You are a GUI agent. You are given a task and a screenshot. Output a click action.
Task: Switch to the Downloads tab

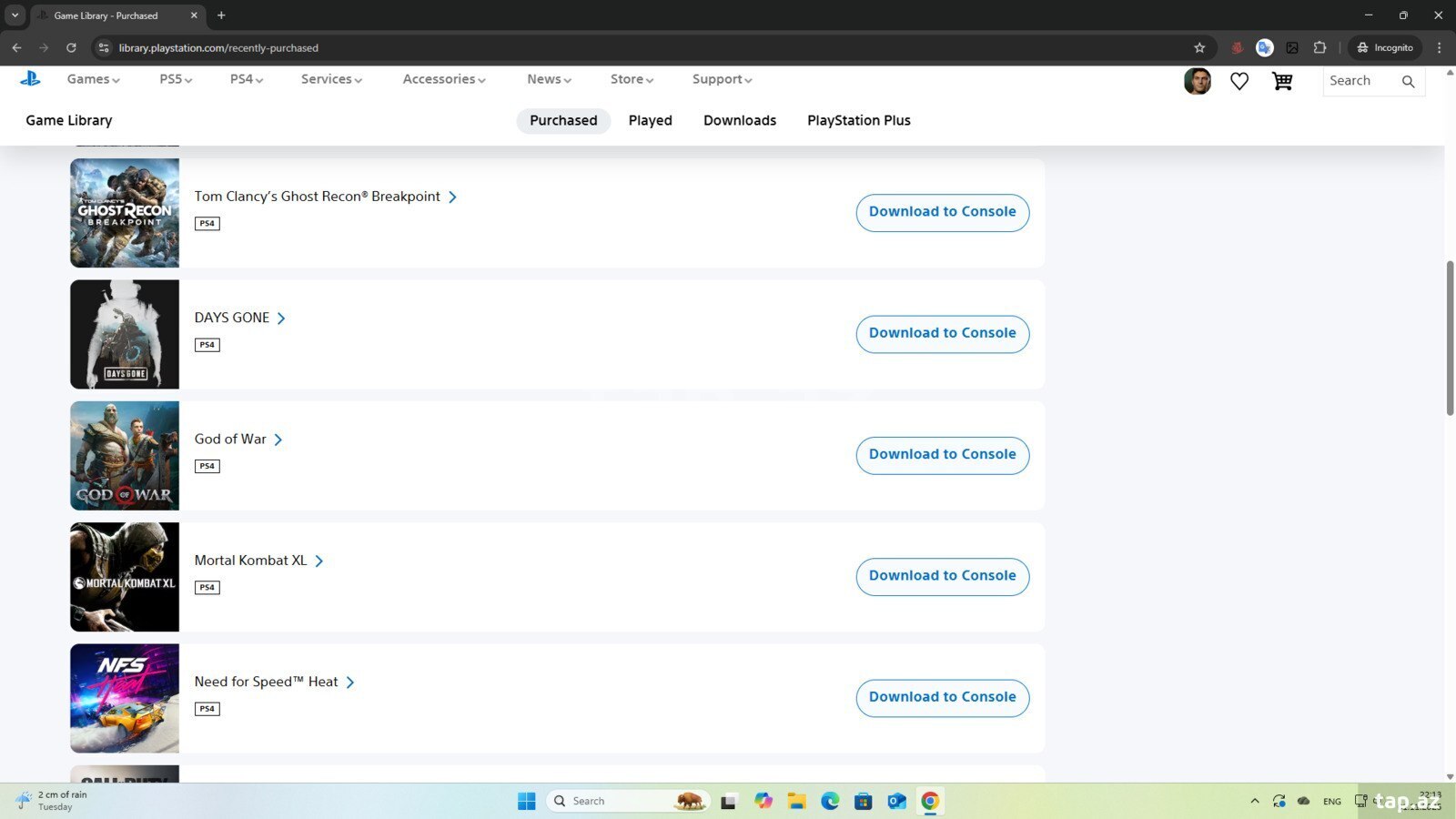click(x=740, y=120)
